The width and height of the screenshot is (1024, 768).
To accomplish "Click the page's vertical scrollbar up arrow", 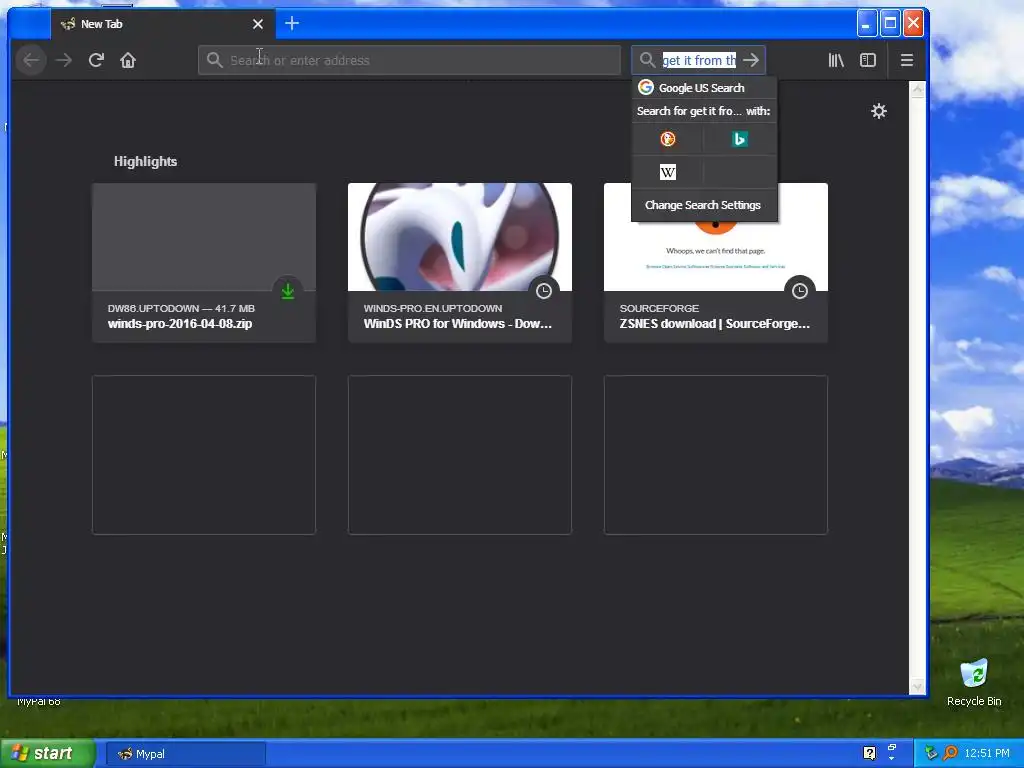I will 918,89.
